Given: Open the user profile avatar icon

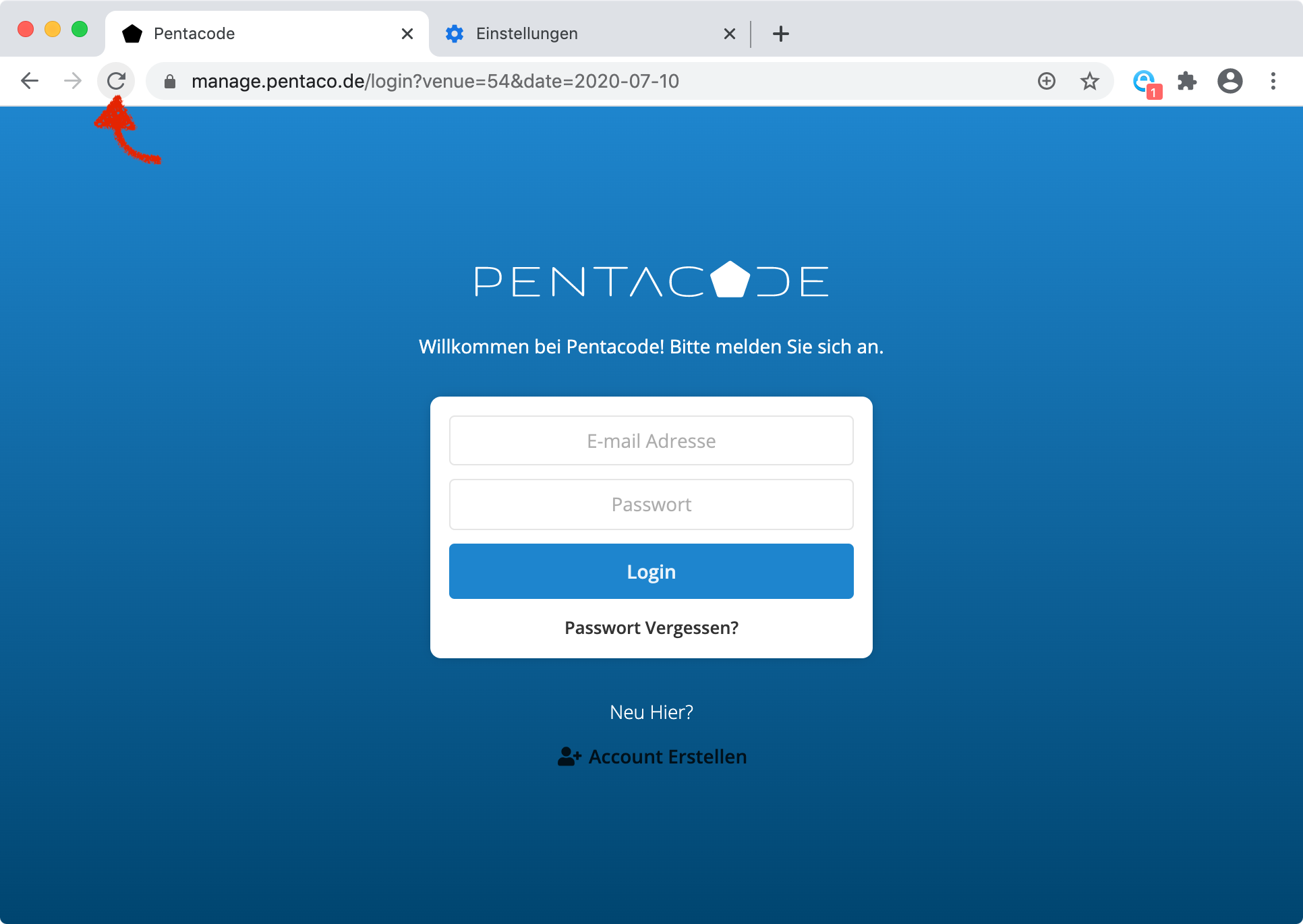Looking at the screenshot, I should [1230, 81].
